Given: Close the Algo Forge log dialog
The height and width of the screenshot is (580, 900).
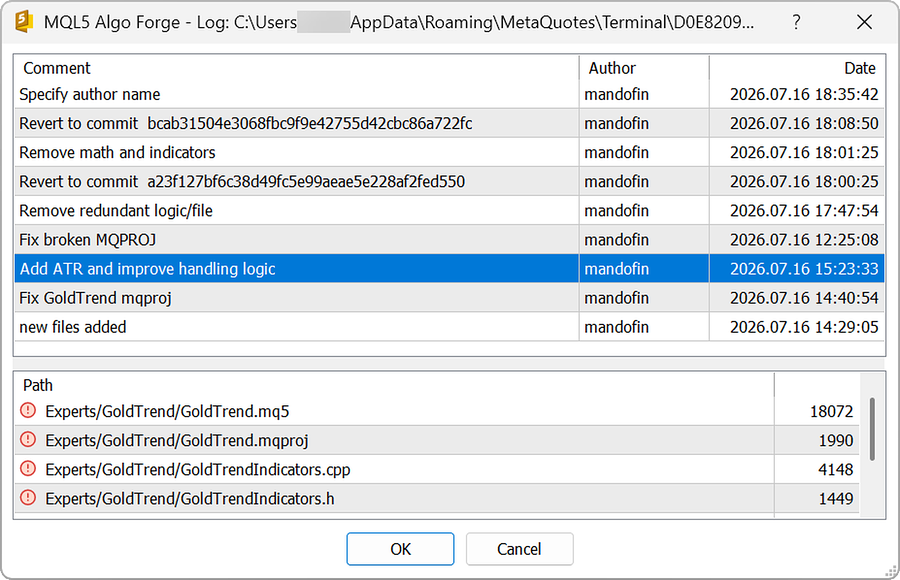Looking at the screenshot, I should [x=864, y=22].
